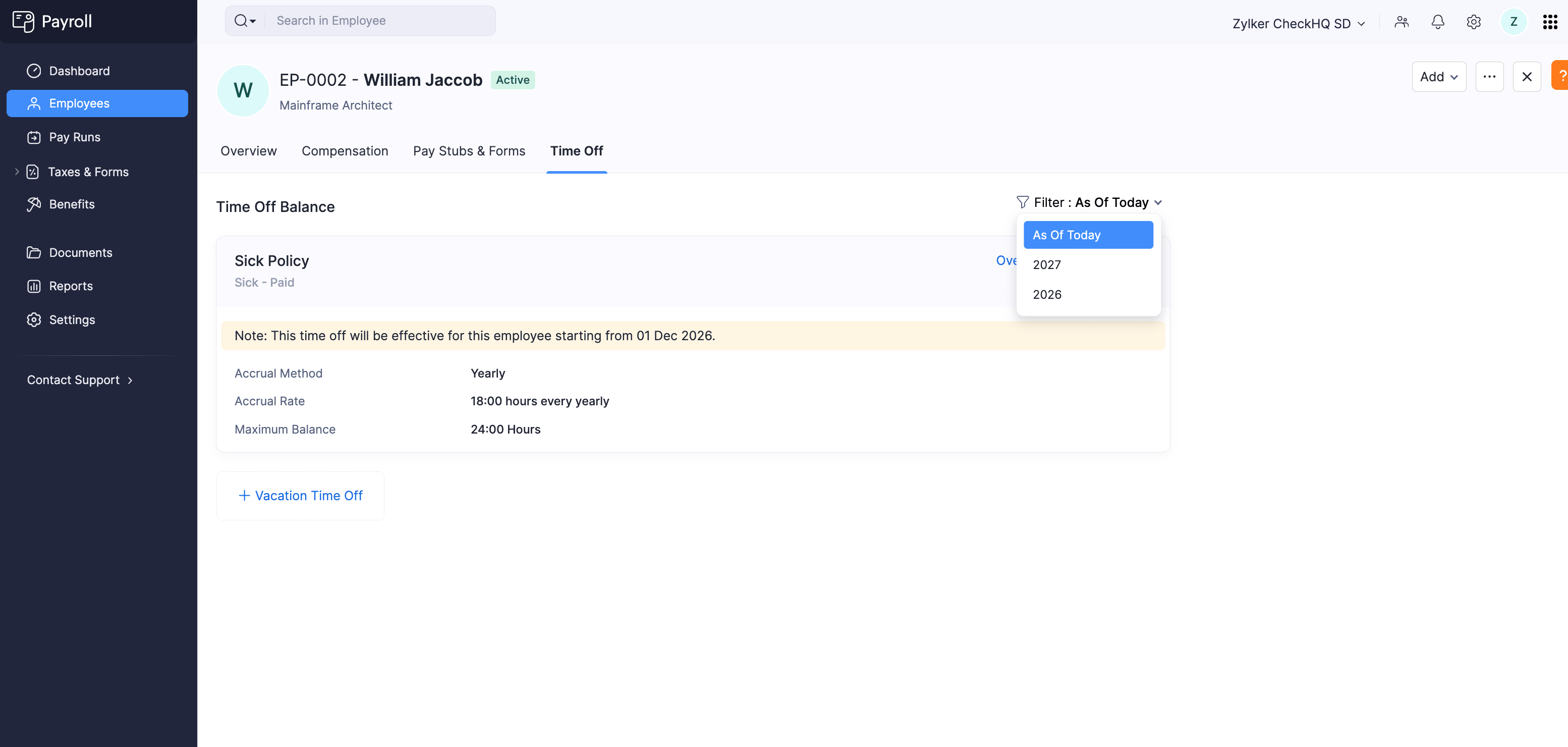Expand Taxes & Forms submenu arrow
Image resolution: width=1568 pixels, height=747 pixels.
pos(17,172)
